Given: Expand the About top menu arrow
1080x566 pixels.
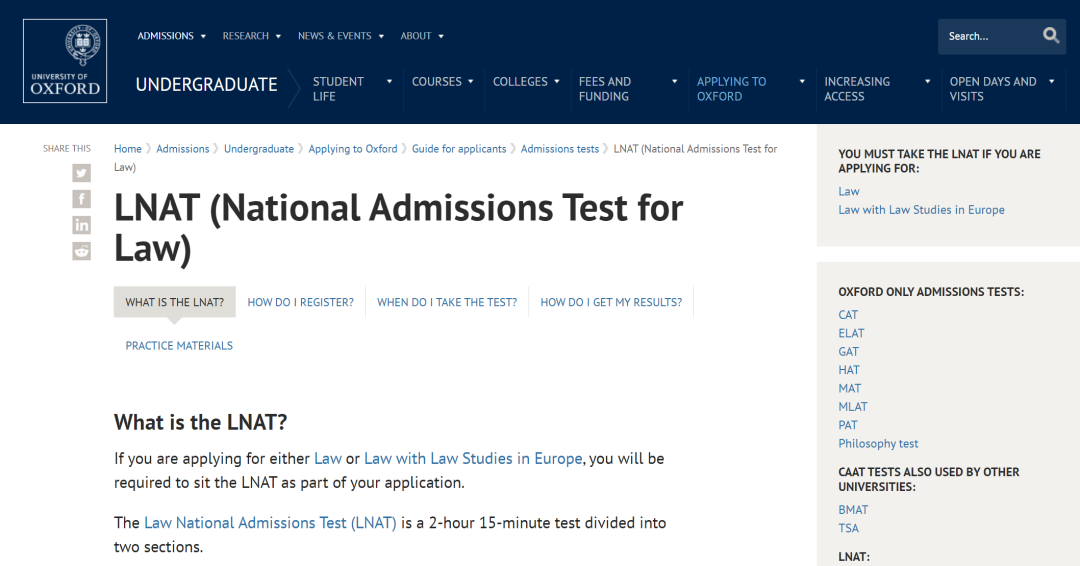Looking at the screenshot, I should [441, 36].
